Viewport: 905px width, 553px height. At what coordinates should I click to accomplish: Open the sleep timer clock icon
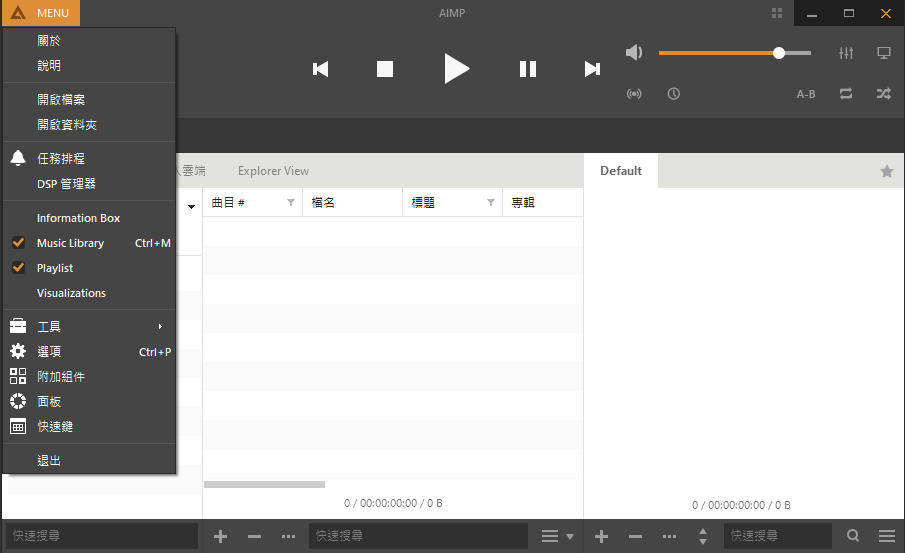point(674,94)
